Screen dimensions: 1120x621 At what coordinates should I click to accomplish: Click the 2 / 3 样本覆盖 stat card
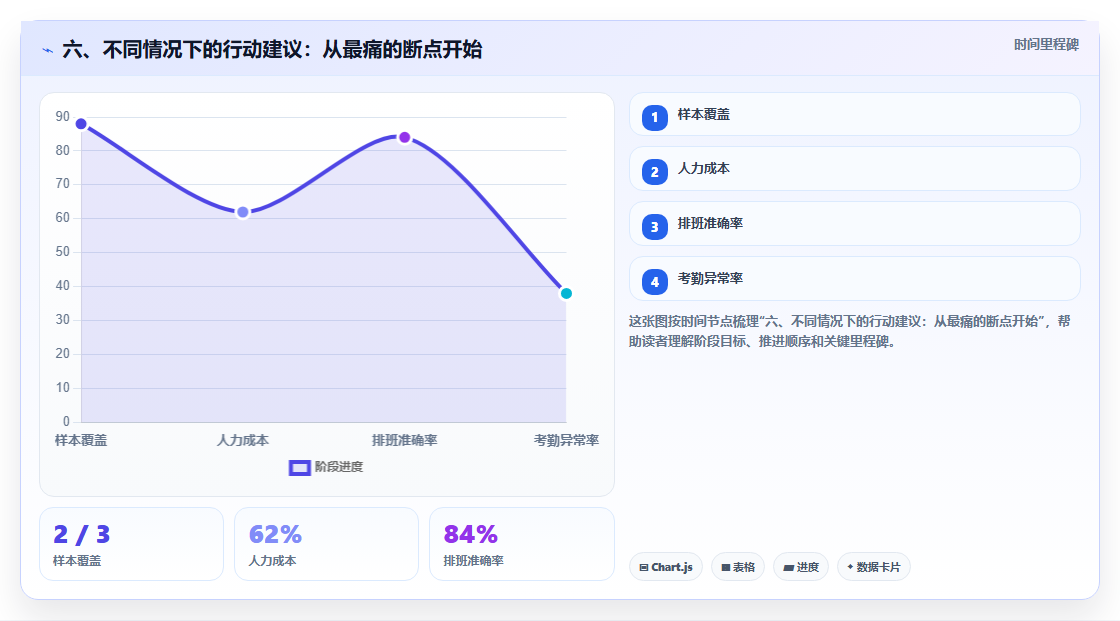(131, 544)
